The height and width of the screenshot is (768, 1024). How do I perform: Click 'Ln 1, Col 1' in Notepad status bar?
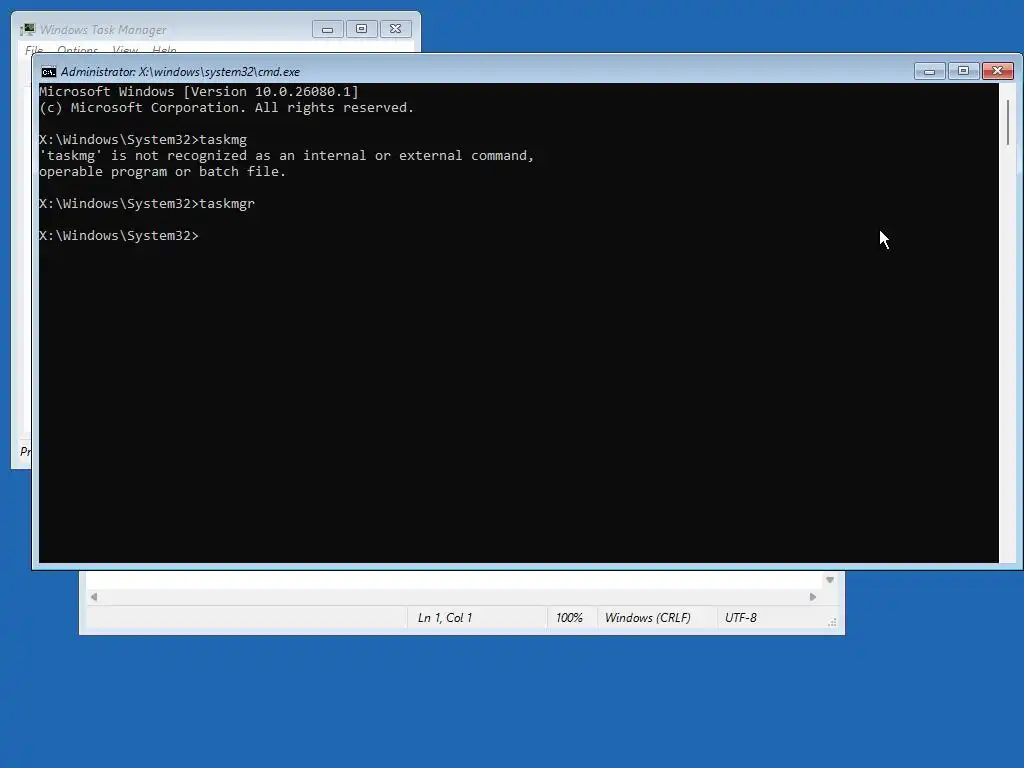point(445,618)
